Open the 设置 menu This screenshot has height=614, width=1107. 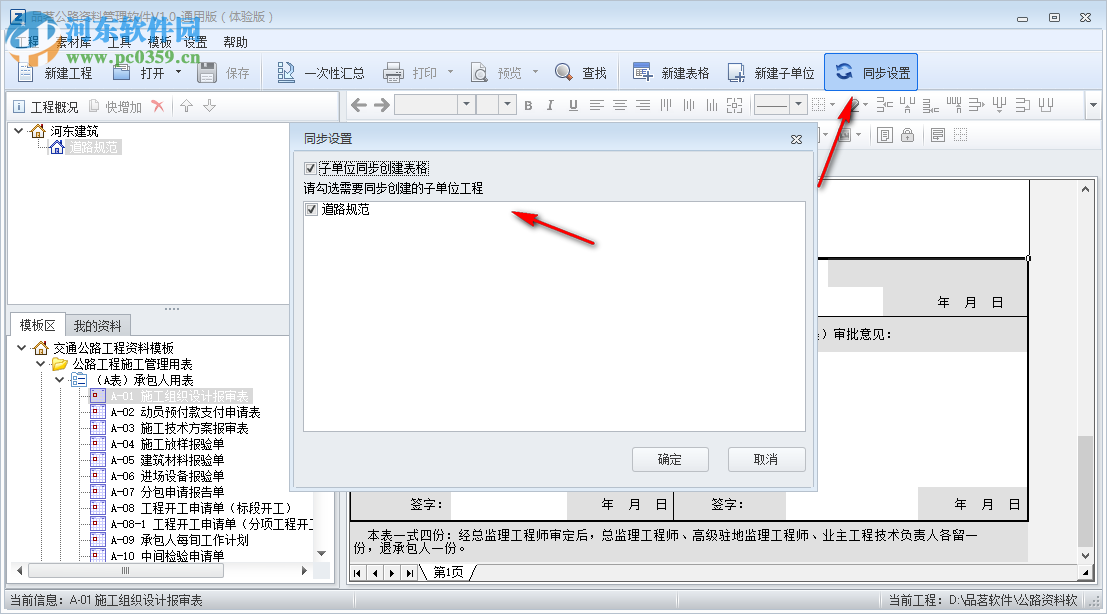coord(193,42)
